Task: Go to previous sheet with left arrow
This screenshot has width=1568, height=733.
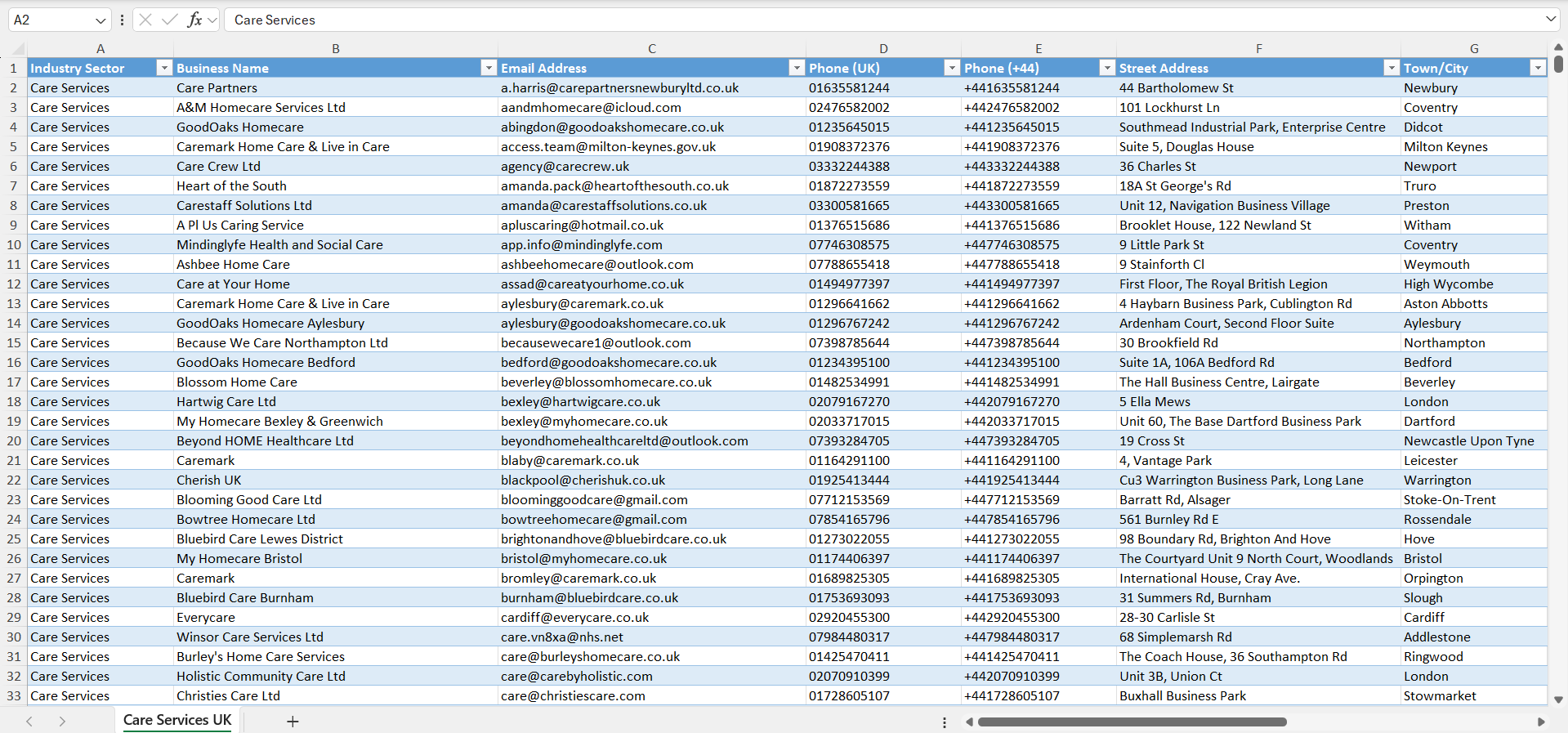Action: click(x=29, y=722)
